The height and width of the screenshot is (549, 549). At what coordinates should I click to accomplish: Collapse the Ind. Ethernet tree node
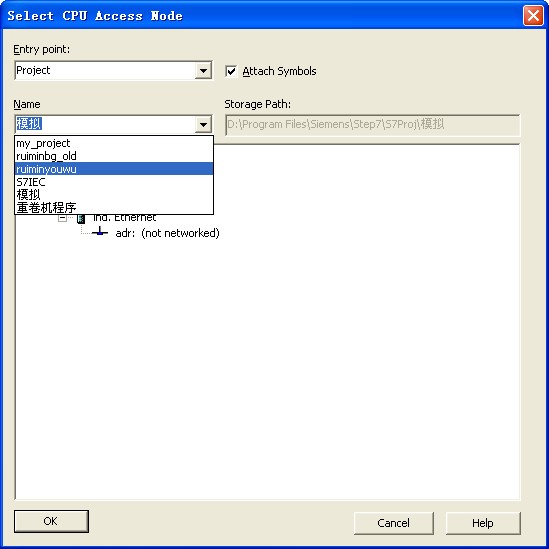point(62,218)
